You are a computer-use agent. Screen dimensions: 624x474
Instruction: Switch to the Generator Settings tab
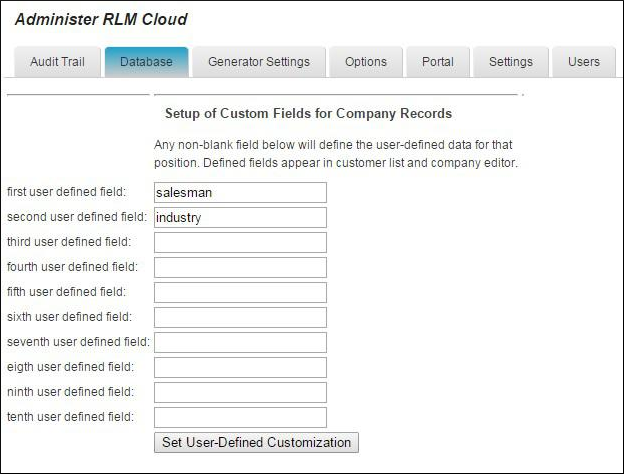click(x=259, y=62)
